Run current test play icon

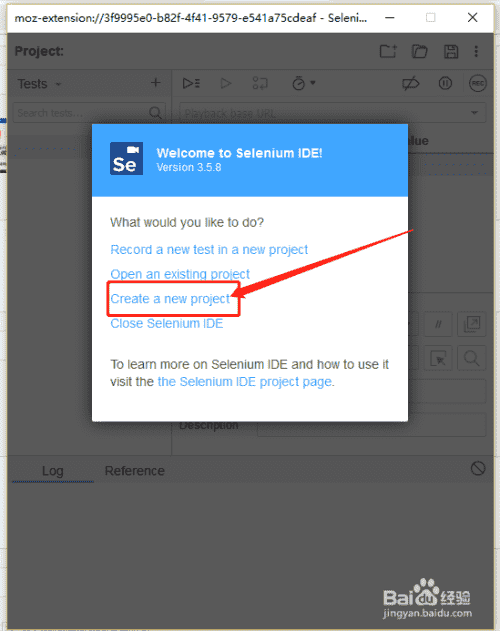pyautogui.click(x=226, y=83)
